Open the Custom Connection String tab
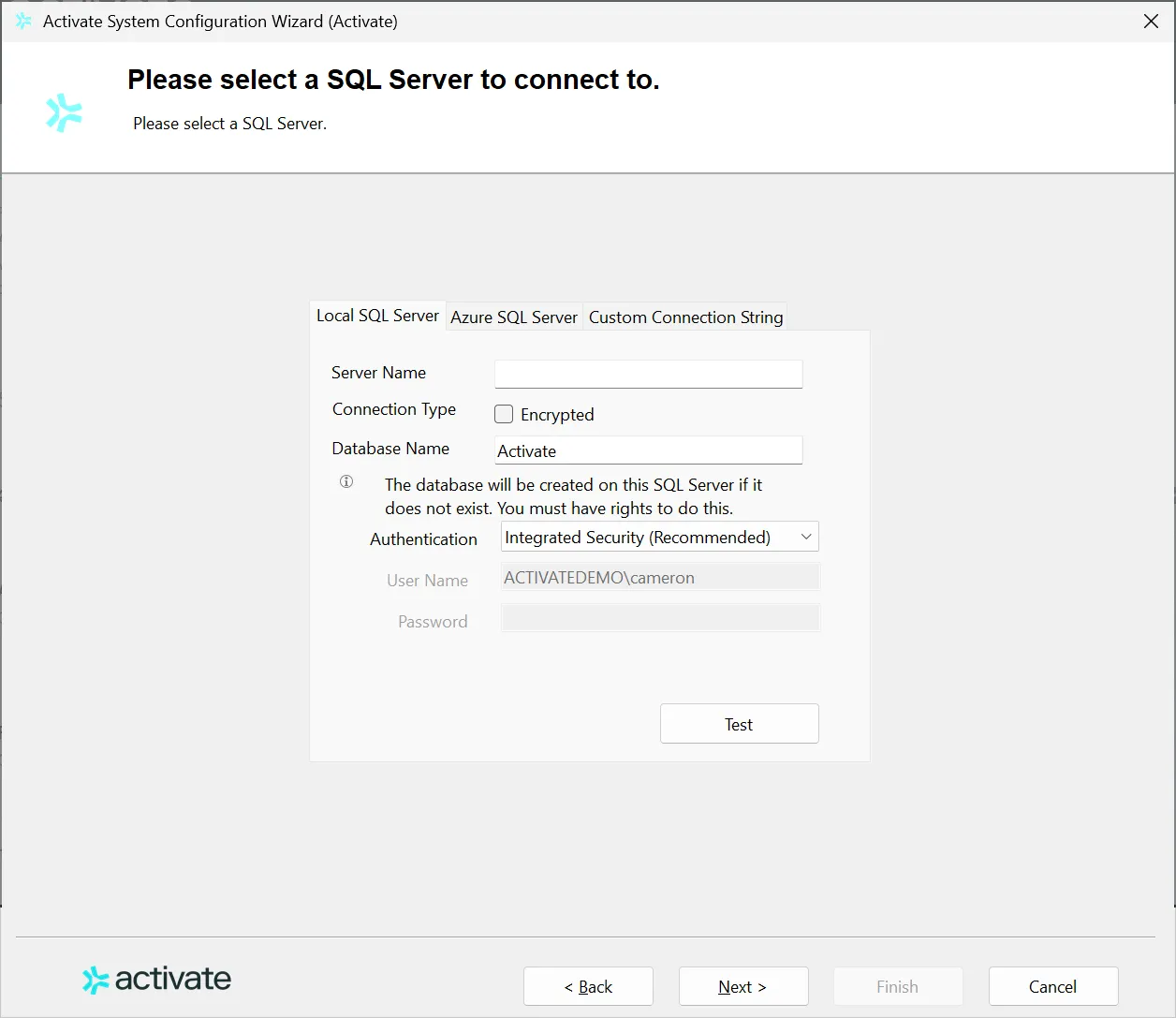Image resolution: width=1176 pixels, height=1018 pixels. [685, 317]
